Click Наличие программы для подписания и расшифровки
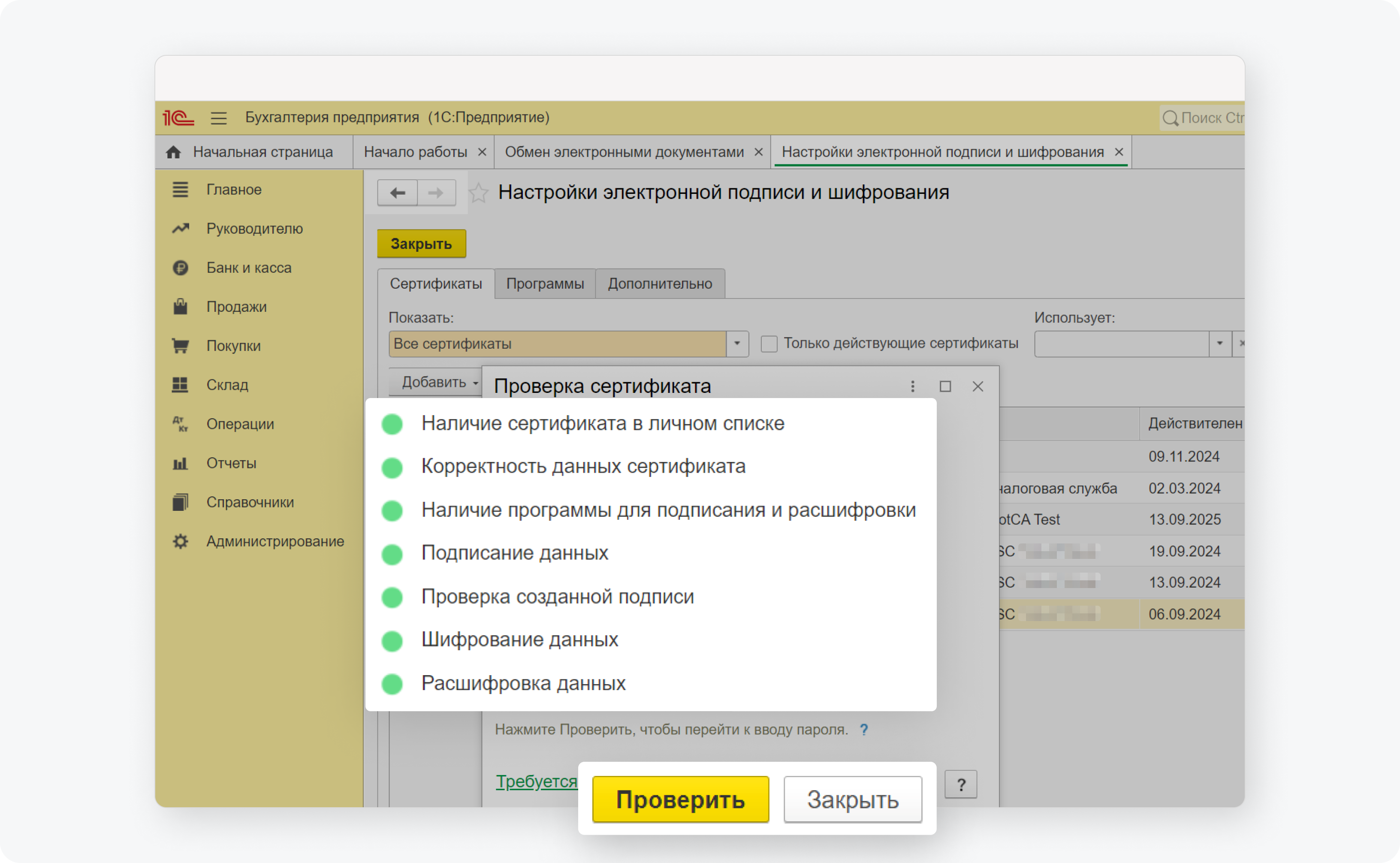Viewport: 1400px width, 863px height. click(668, 510)
